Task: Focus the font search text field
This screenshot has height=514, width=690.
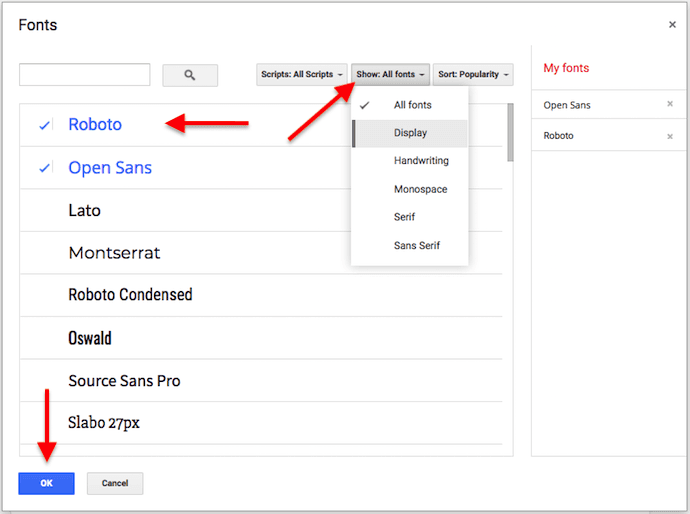Action: [85, 75]
